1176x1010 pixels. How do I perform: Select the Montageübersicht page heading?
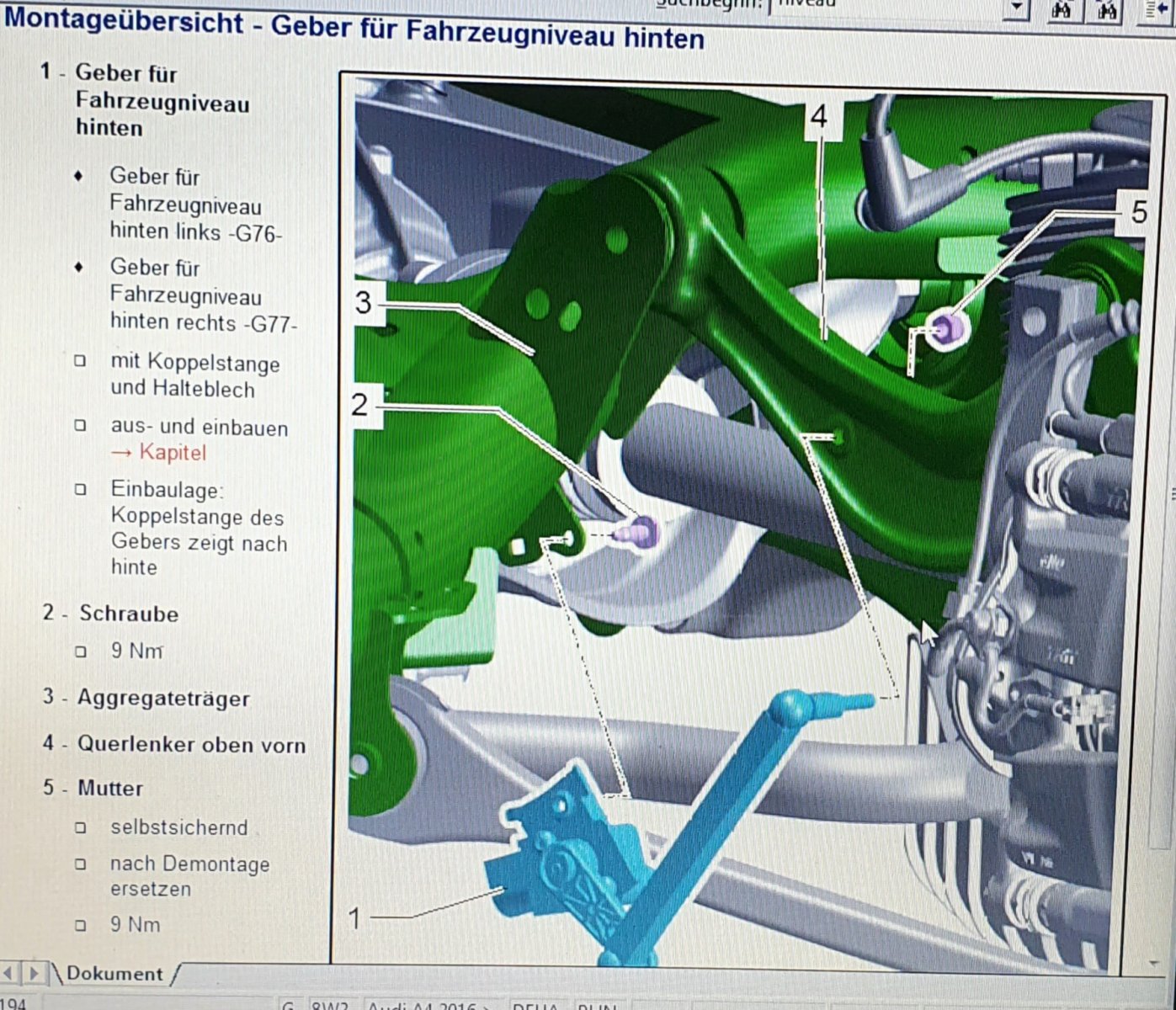(354, 29)
